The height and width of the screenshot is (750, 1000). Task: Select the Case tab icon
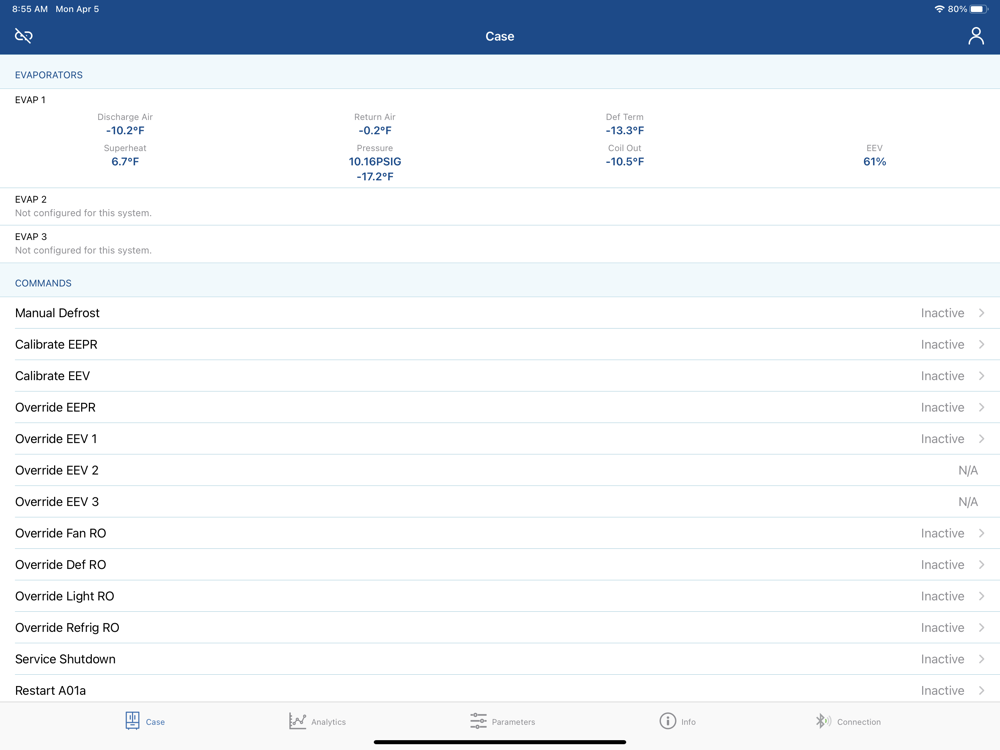pos(132,721)
